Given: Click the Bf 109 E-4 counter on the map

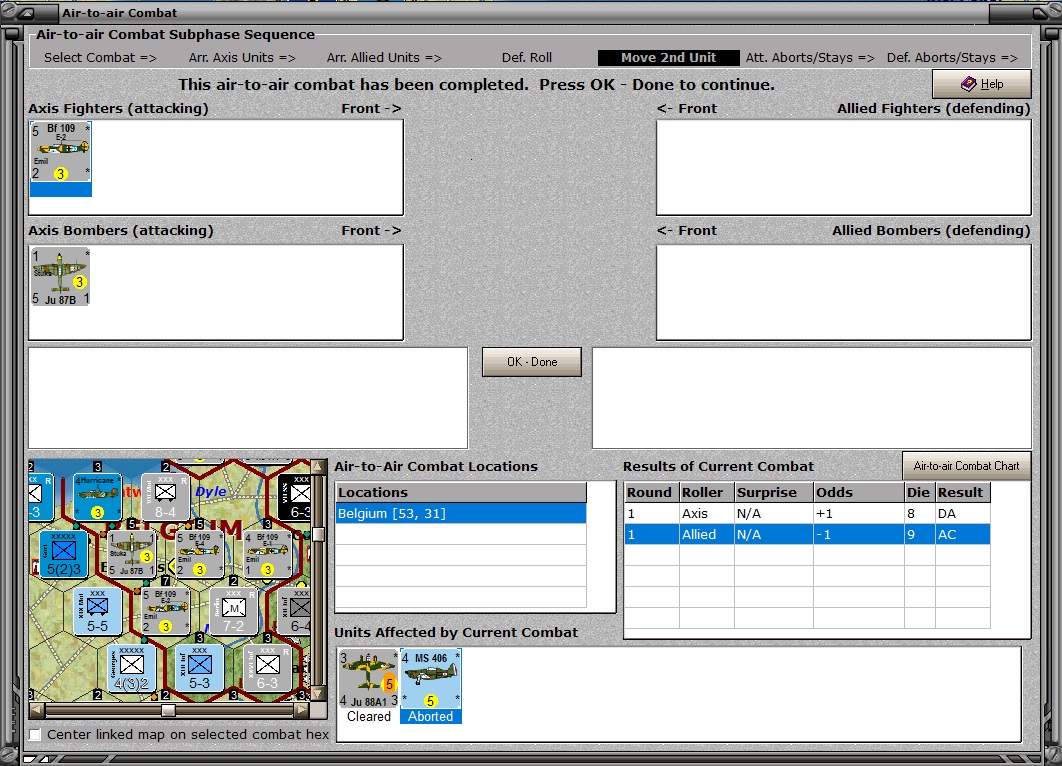Looking at the screenshot, I should 199,554.
